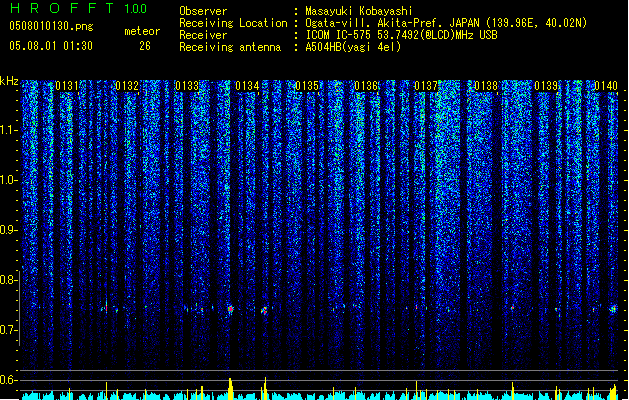This screenshot has width=629, height=400.
Task: Click the 0140 time marker
Action: tap(606, 86)
